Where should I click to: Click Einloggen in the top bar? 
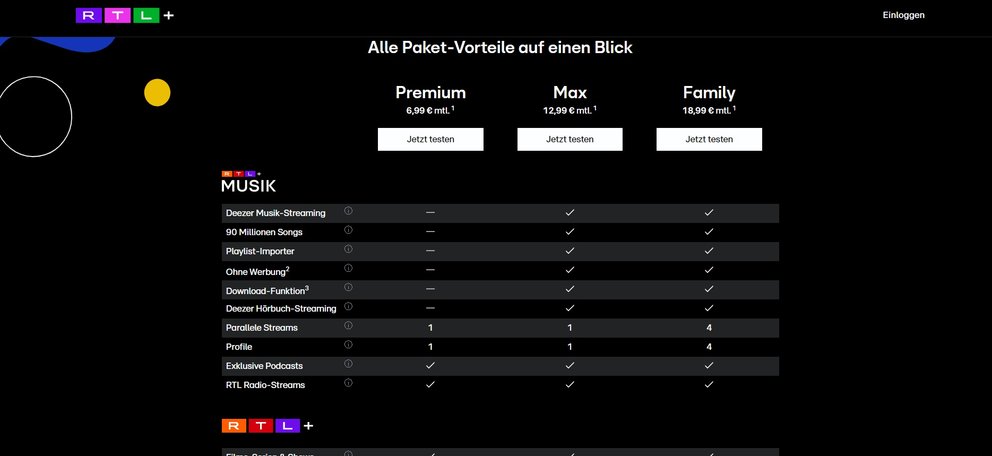click(x=903, y=15)
